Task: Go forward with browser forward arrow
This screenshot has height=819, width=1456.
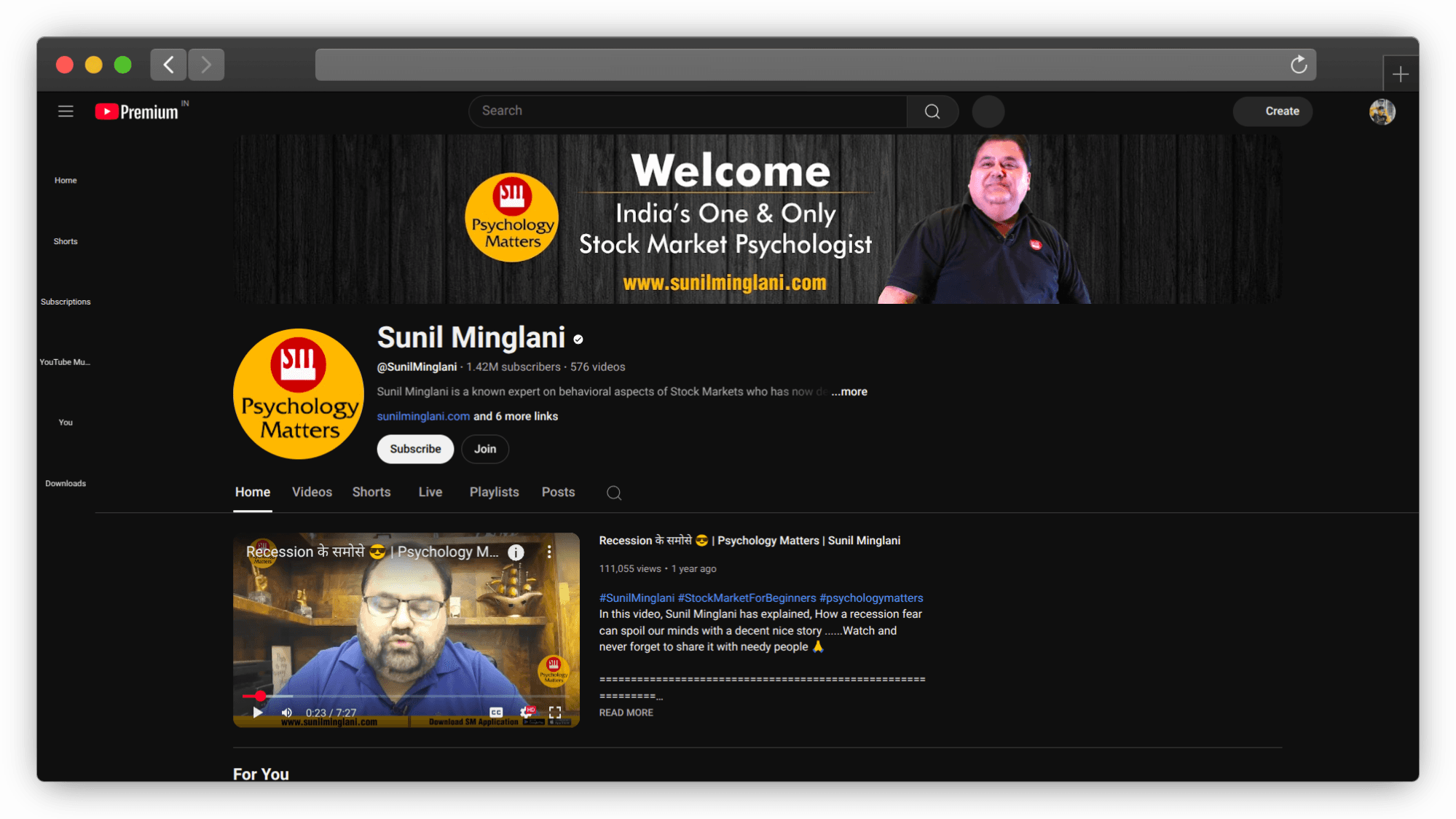Action: [x=206, y=65]
